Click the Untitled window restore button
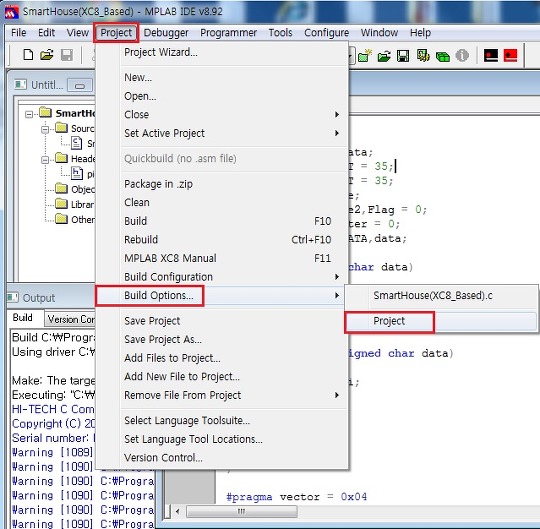This screenshot has height=529, width=540. tap(80, 85)
